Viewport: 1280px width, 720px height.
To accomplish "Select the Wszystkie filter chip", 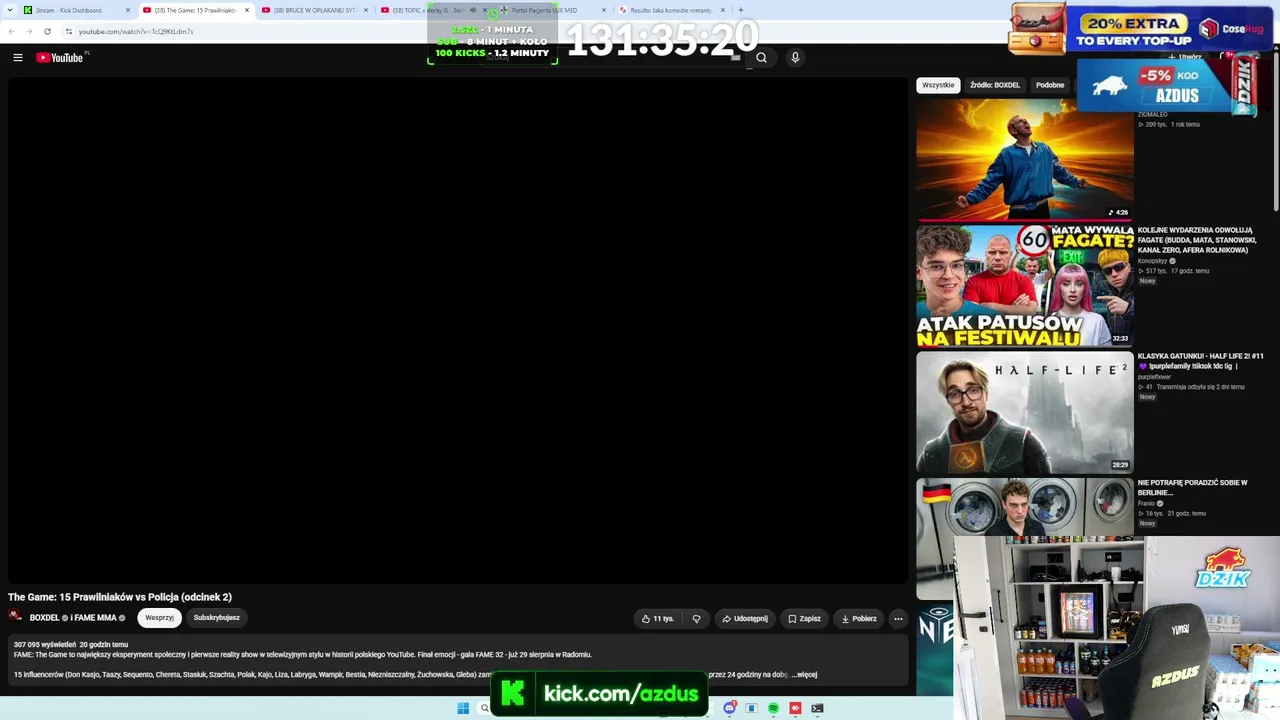I will coord(938,85).
